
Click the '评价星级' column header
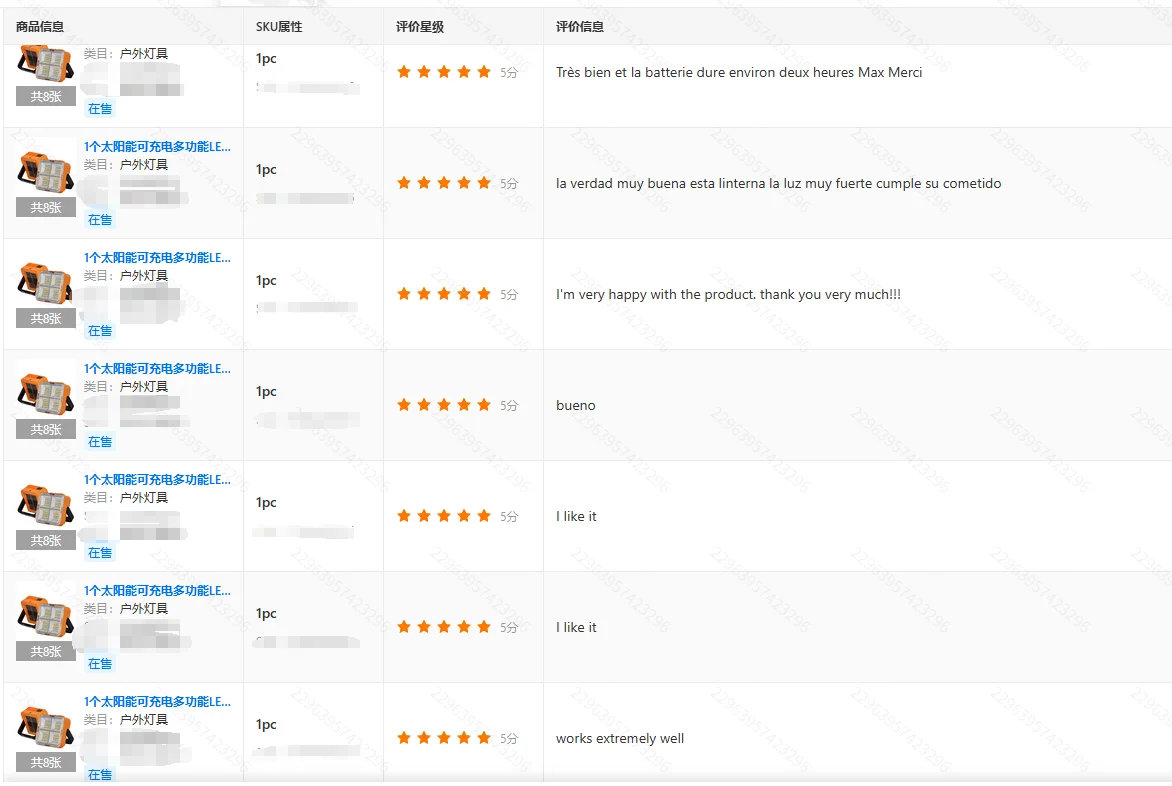point(420,27)
